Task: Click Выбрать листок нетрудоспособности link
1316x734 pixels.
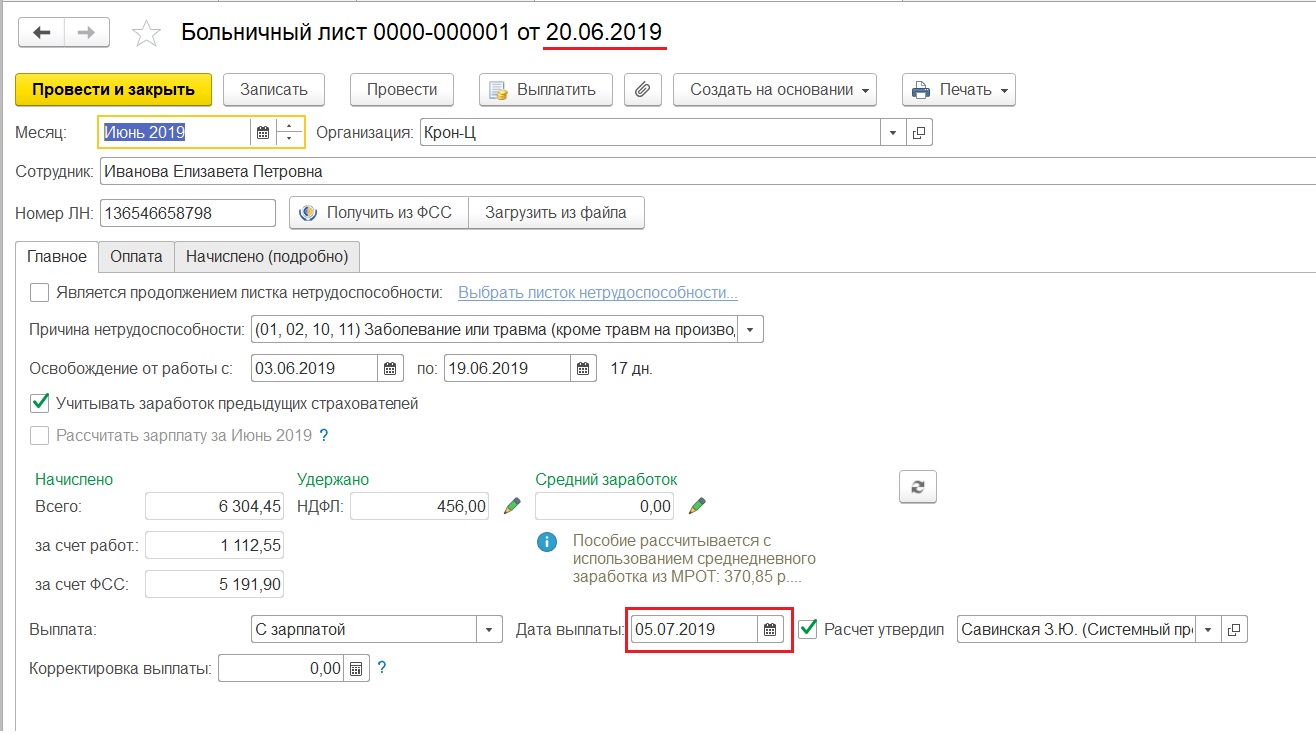Action: tap(597, 293)
